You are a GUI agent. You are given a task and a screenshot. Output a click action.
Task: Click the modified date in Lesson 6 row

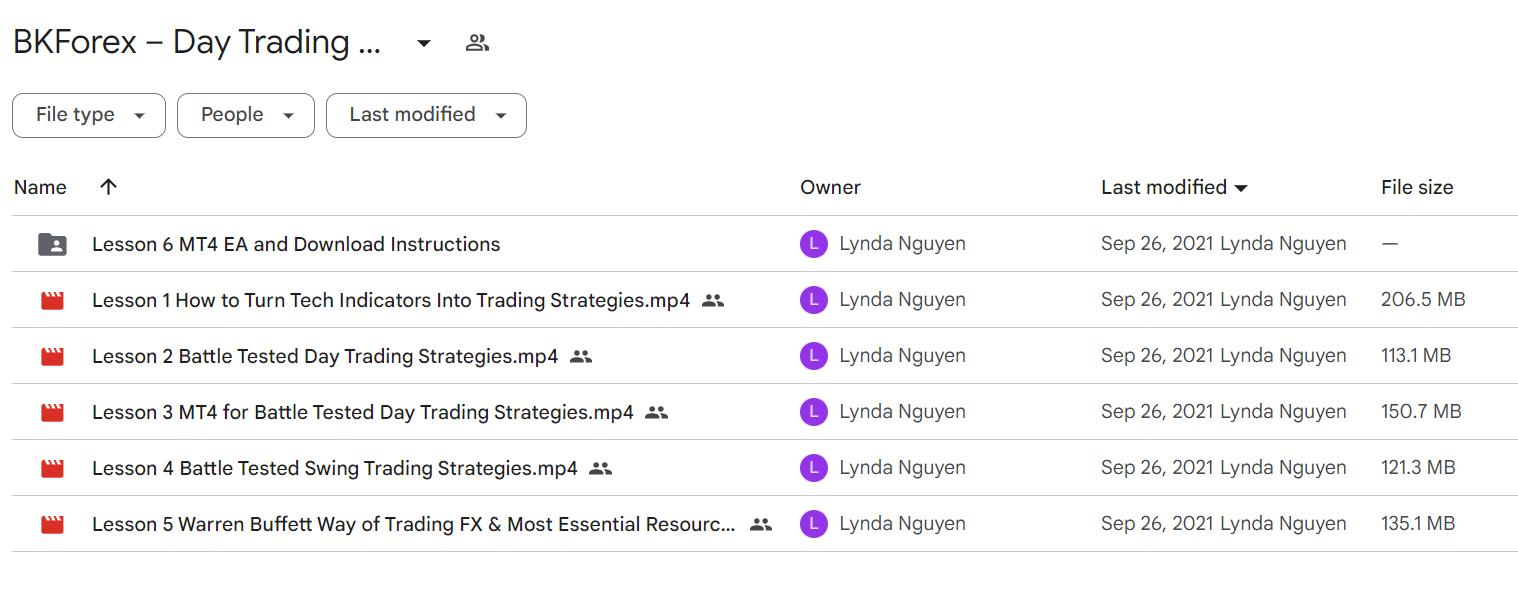(x=1156, y=244)
